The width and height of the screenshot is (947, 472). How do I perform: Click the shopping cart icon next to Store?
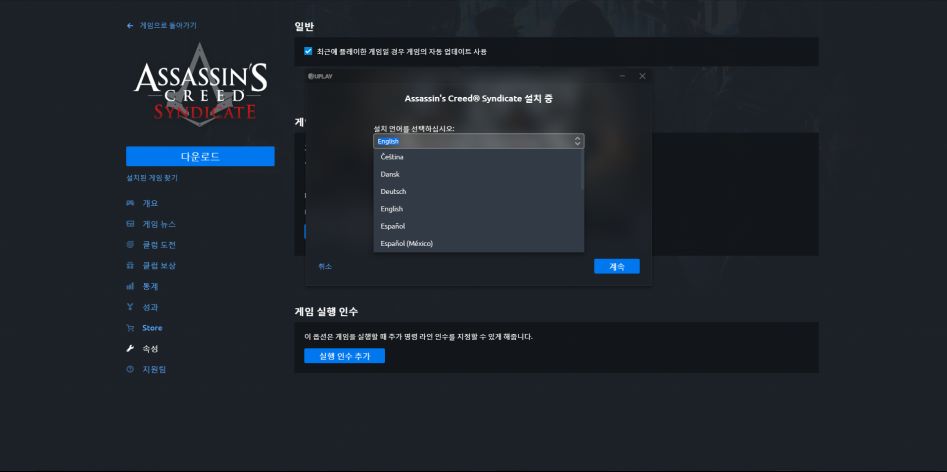click(130, 328)
